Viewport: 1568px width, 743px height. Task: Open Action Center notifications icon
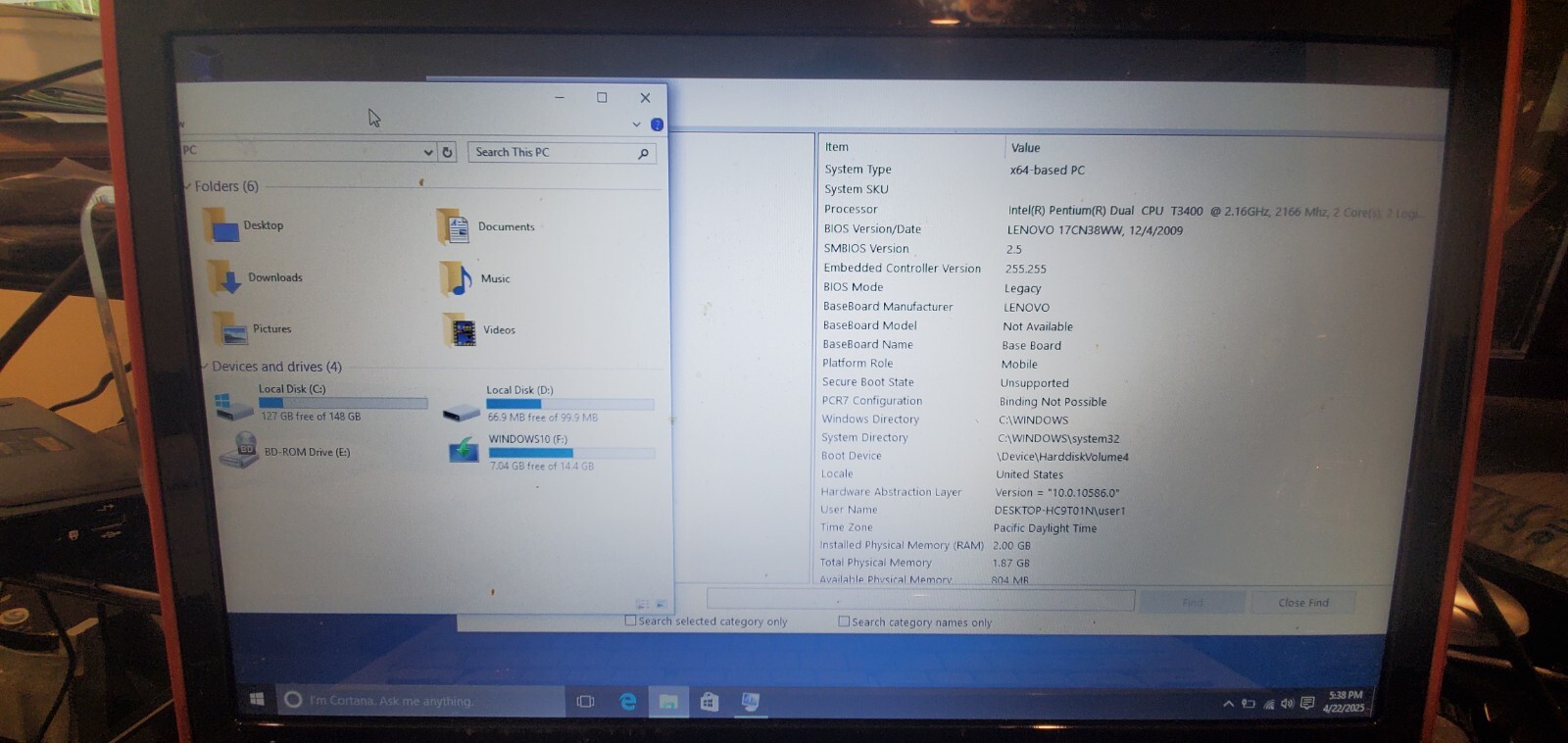(x=1307, y=703)
